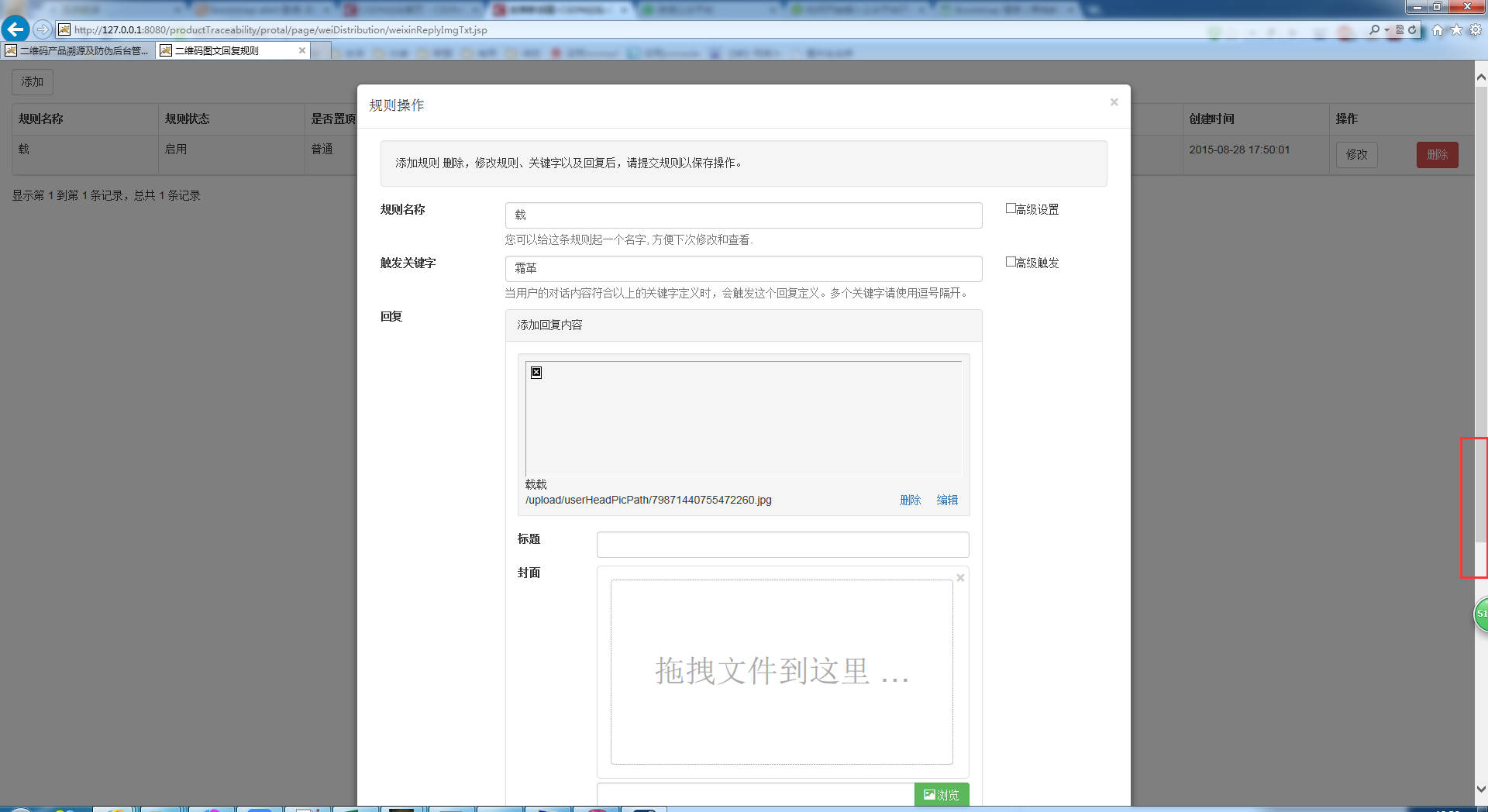Viewport: 1488px width, 812px height.
Task: Click the Compatibility View icon in address bar
Action: [x=1400, y=29]
